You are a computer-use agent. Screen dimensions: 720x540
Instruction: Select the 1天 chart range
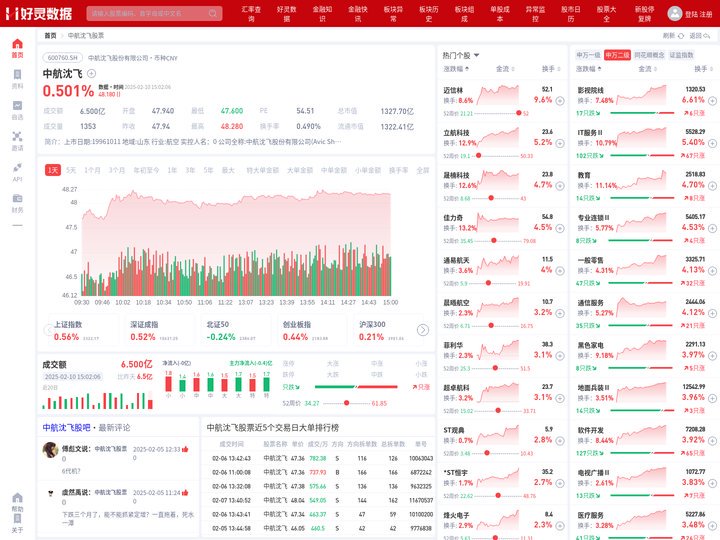tap(53, 170)
